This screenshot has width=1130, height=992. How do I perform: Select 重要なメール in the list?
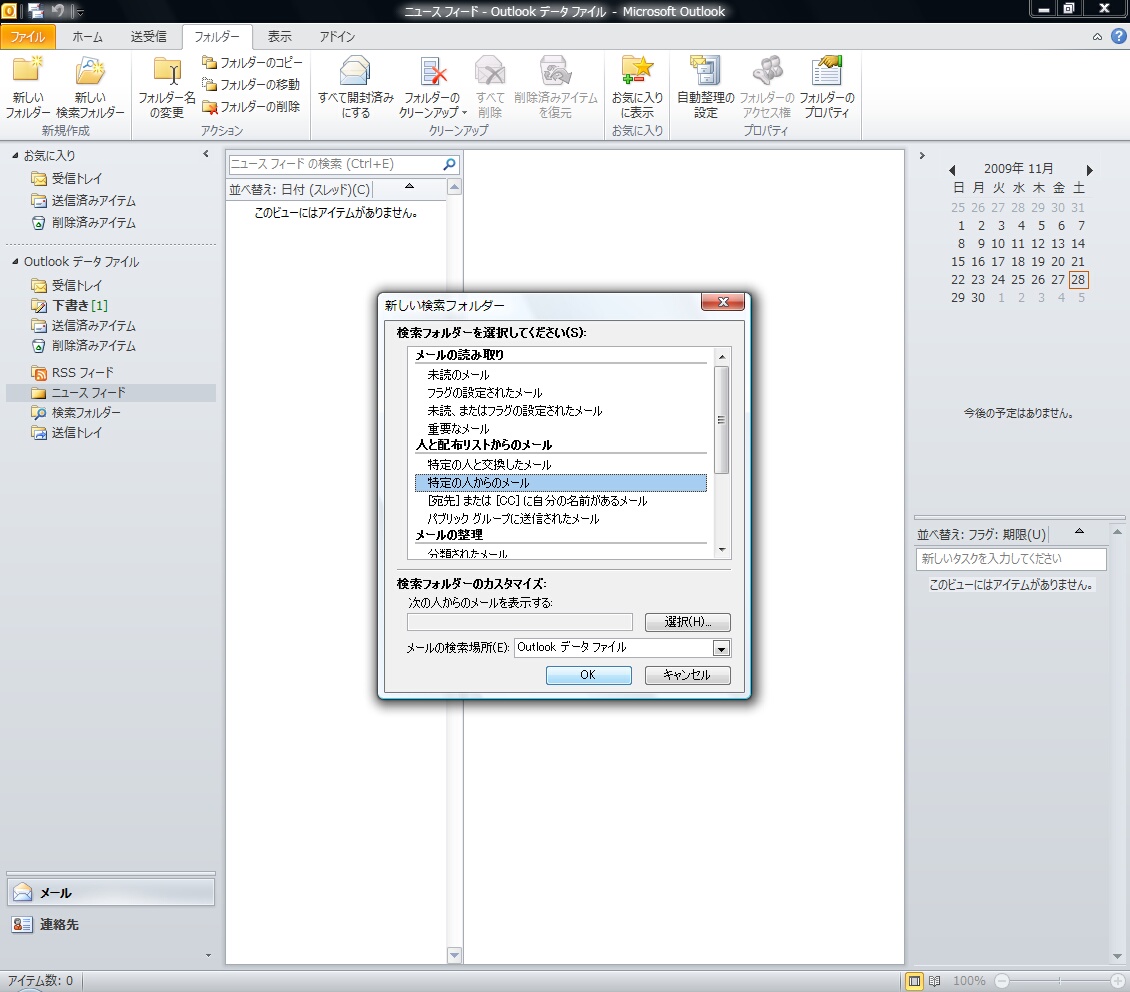(x=458, y=429)
